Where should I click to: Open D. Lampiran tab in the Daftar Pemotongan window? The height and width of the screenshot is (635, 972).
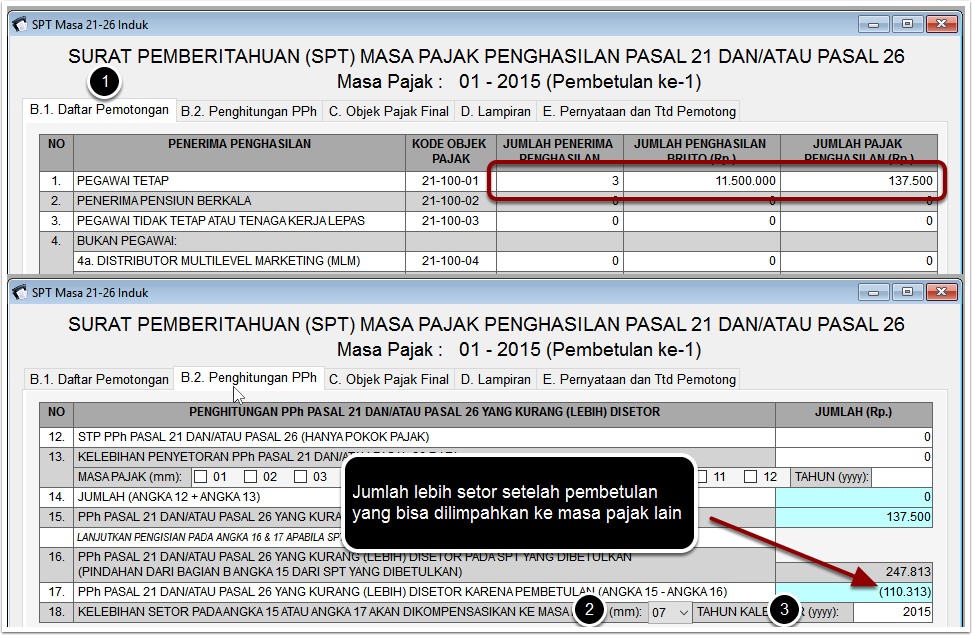pos(495,112)
